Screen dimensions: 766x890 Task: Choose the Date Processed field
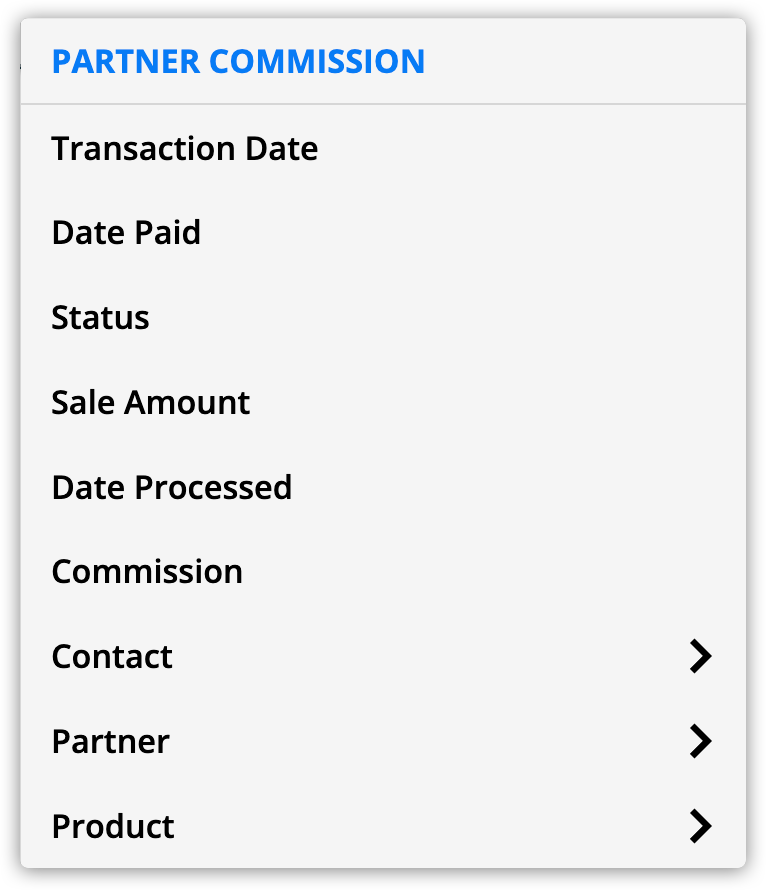click(x=172, y=488)
